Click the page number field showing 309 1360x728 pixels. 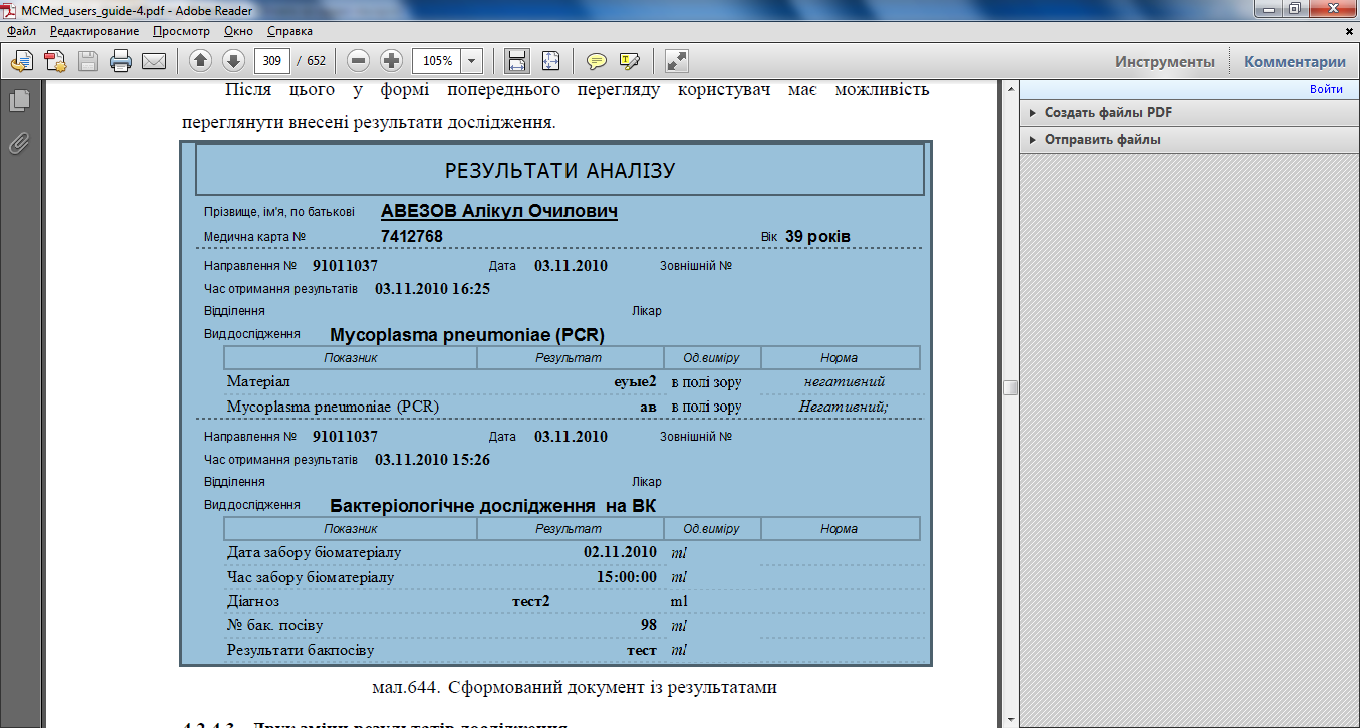click(272, 61)
